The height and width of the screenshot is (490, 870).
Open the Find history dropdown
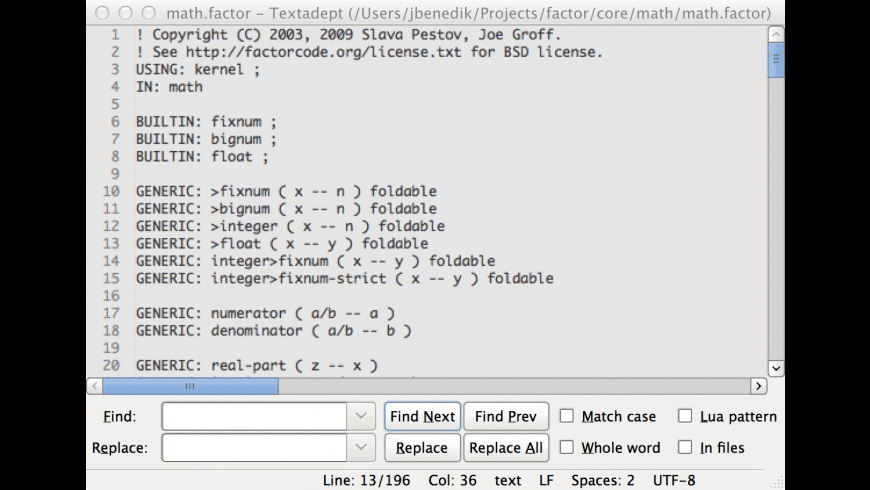coord(361,416)
